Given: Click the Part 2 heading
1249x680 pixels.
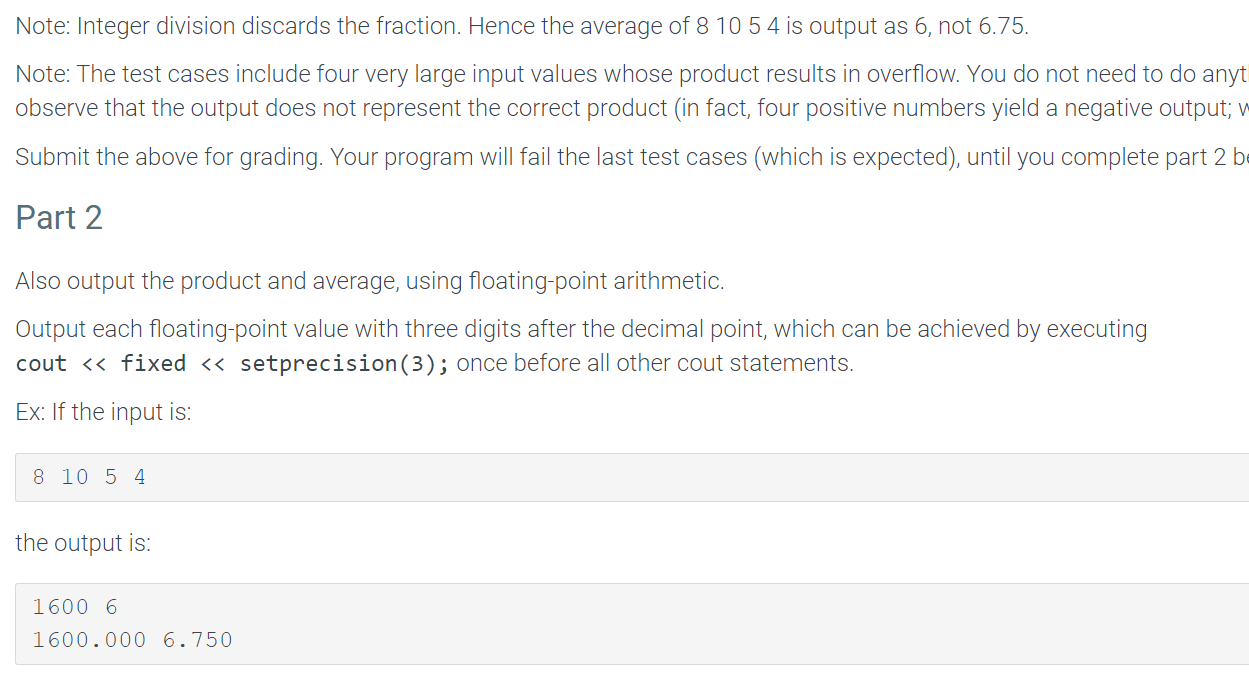Looking at the screenshot, I should click(59, 218).
